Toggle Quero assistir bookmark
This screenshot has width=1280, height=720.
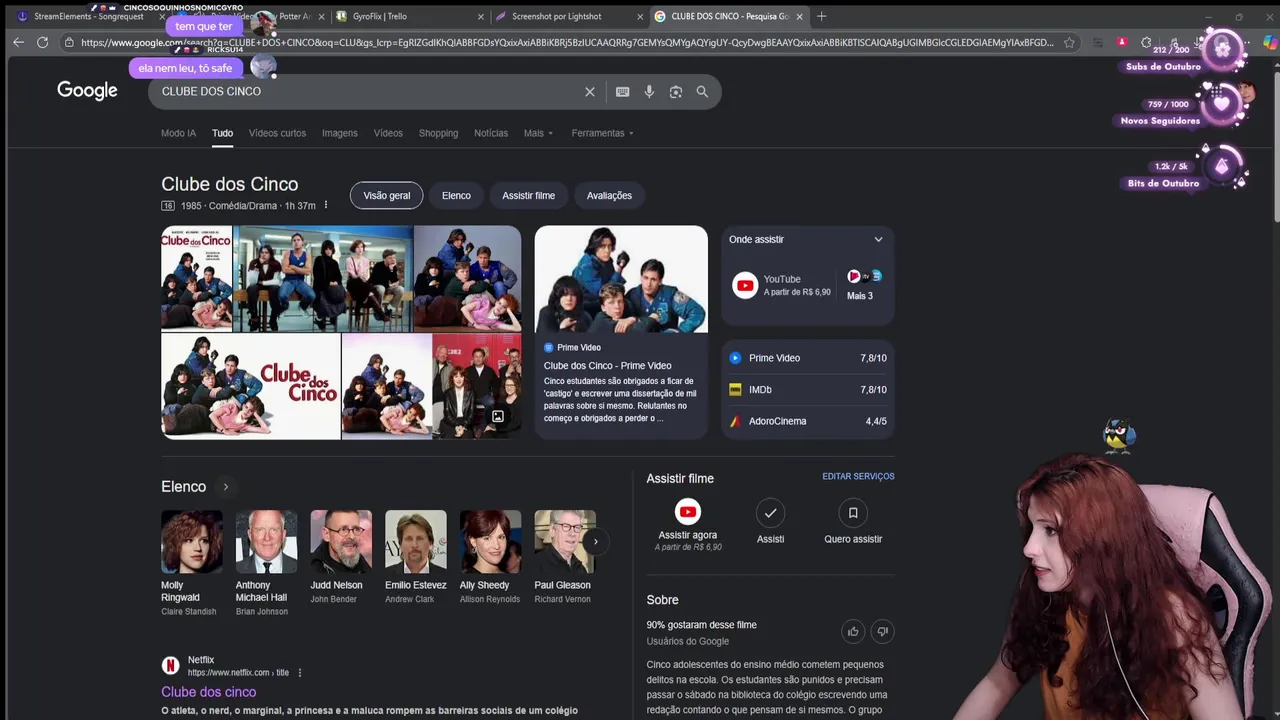tap(853, 512)
